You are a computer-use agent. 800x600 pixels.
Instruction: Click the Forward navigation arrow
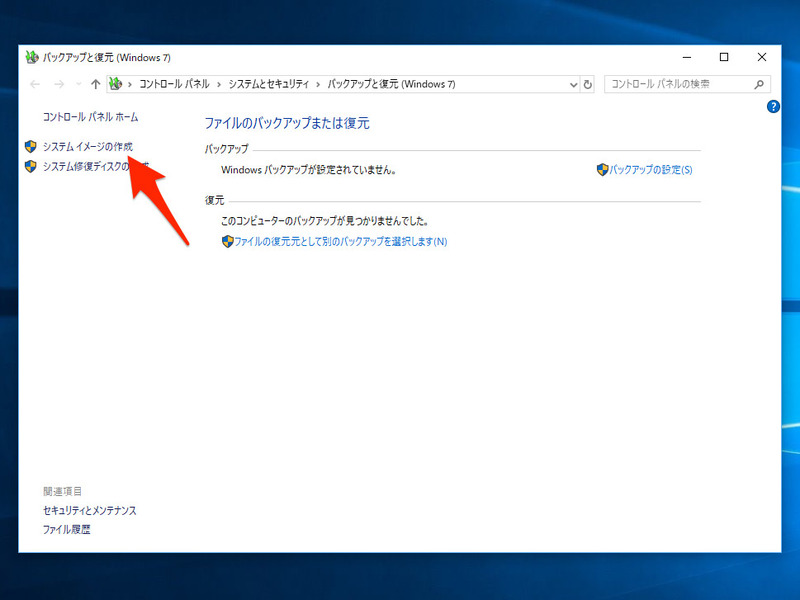click(x=59, y=84)
